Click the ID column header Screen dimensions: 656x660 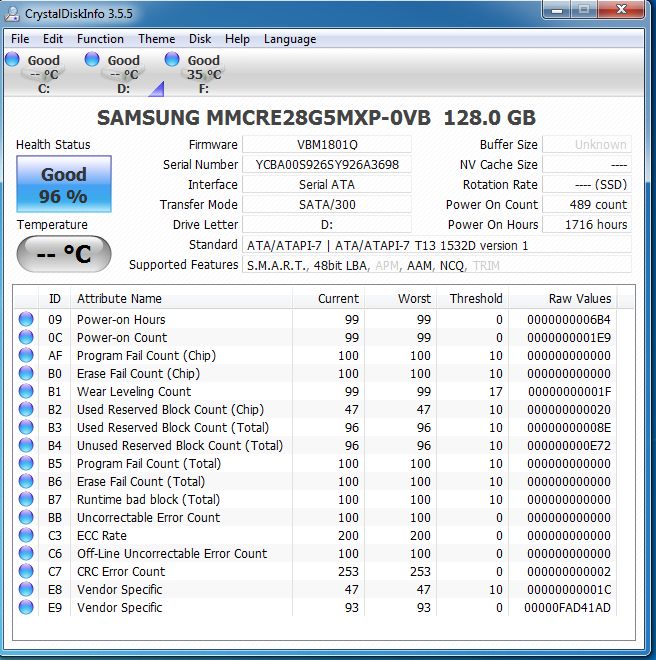(55, 298)
